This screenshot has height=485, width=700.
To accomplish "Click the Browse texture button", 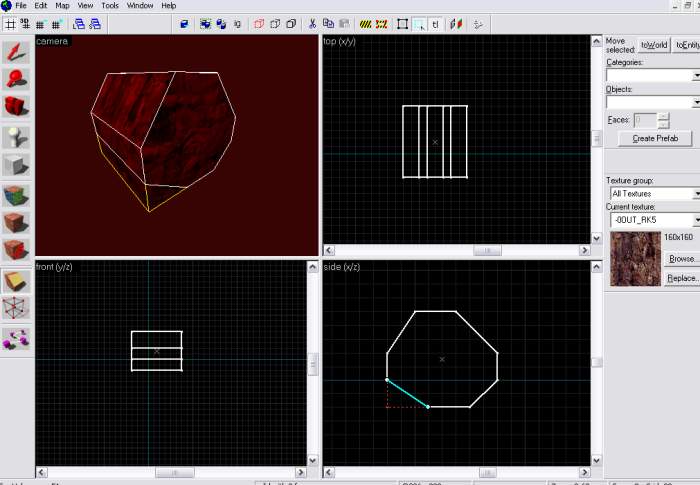I will [x=683, y=258].
